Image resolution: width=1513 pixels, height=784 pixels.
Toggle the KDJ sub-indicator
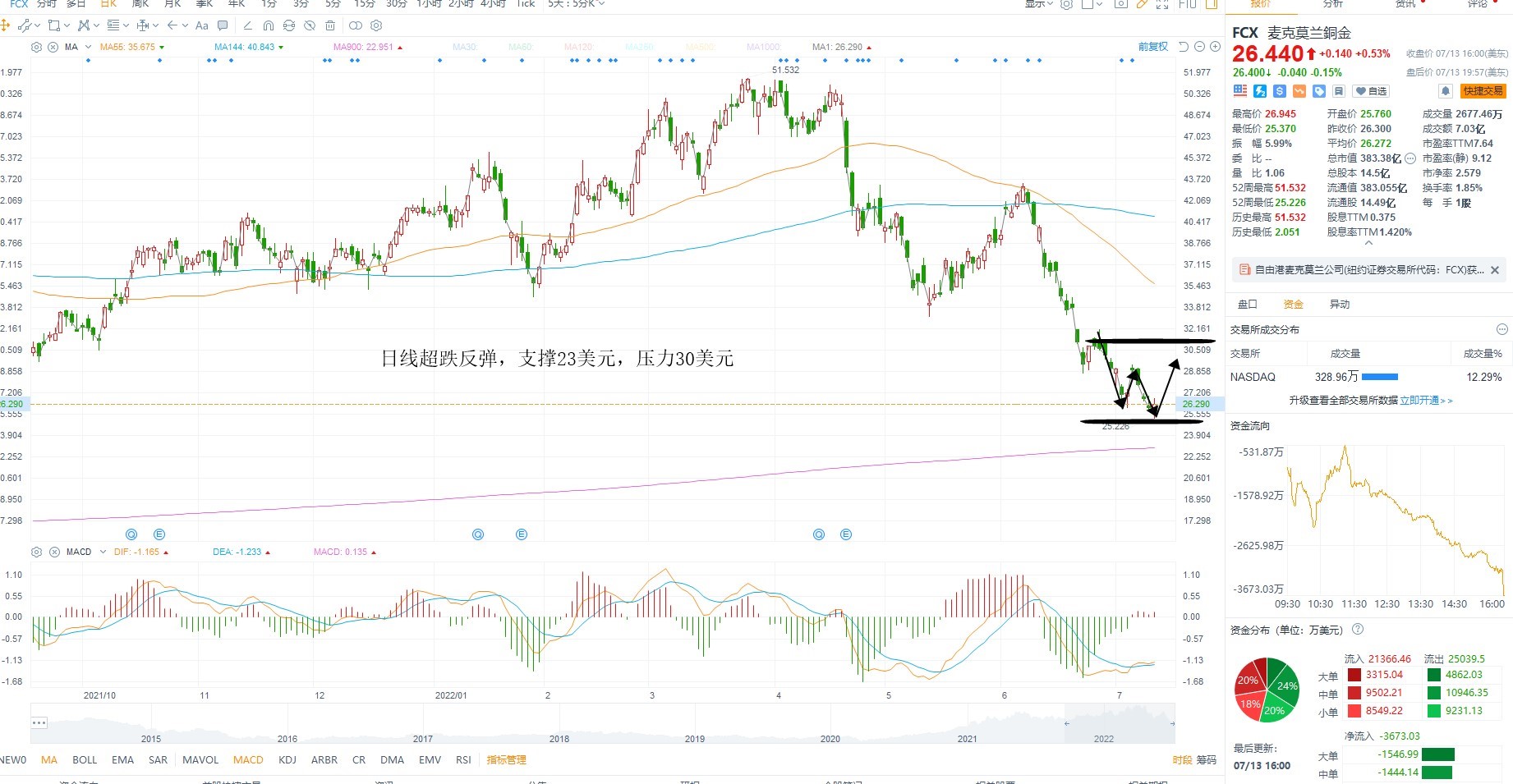click(287, 760)
